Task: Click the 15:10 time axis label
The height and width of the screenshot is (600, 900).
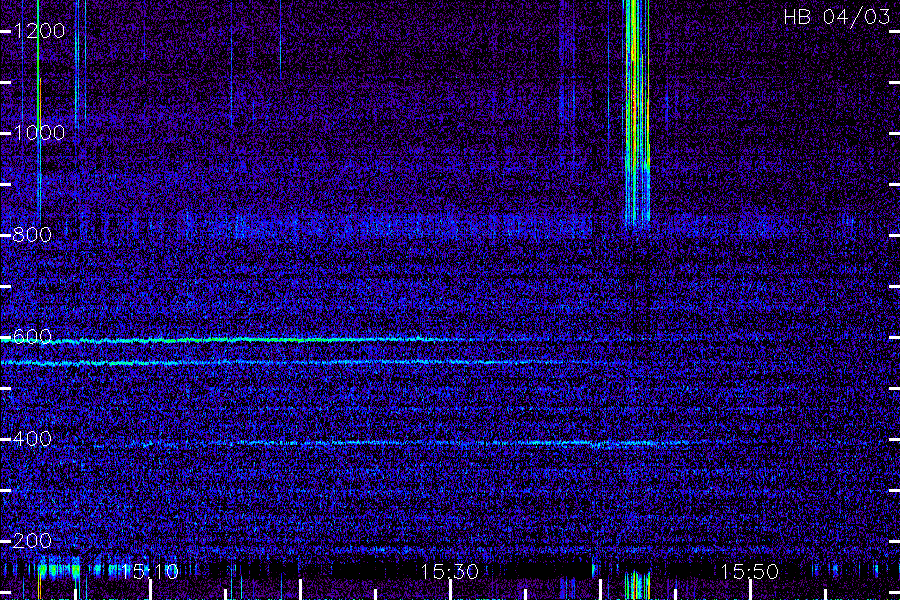Action: (150, 572)
